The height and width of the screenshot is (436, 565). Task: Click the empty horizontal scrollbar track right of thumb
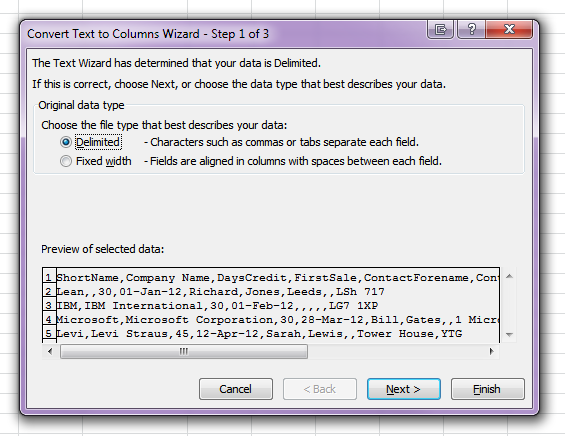click(396, 351)
